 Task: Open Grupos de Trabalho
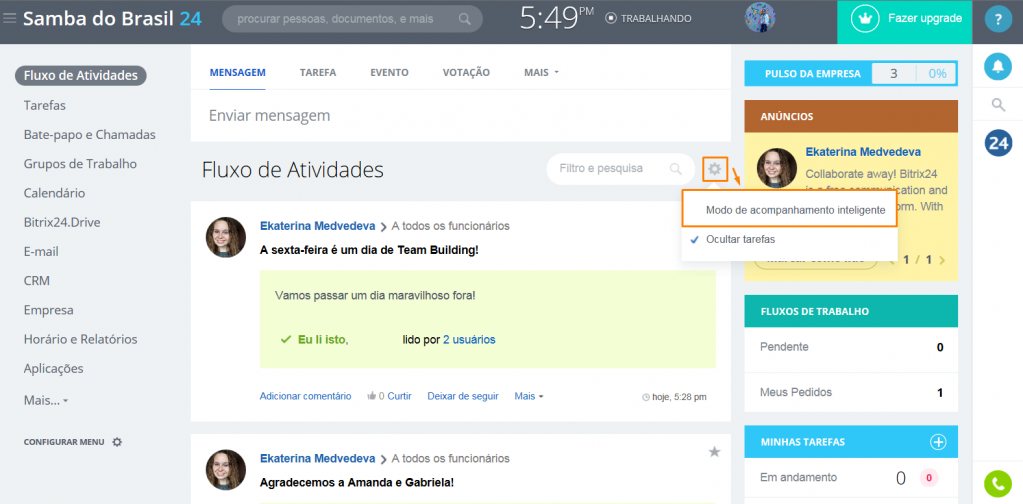coord(80,164)
